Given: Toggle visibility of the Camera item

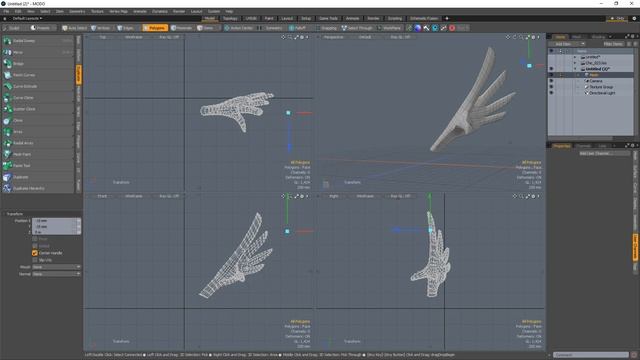Looking at the screenshot, I should (x=551, y=81).
